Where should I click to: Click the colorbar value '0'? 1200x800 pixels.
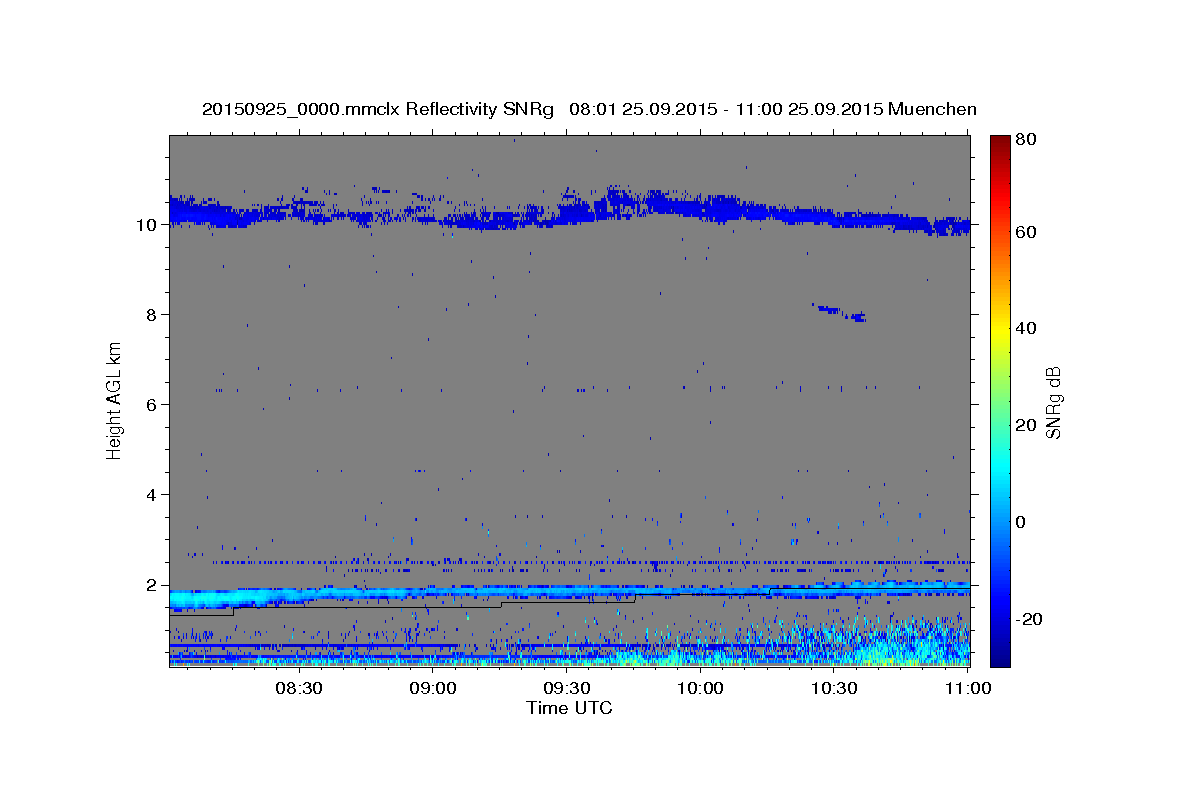click(x=1021, y=522)
